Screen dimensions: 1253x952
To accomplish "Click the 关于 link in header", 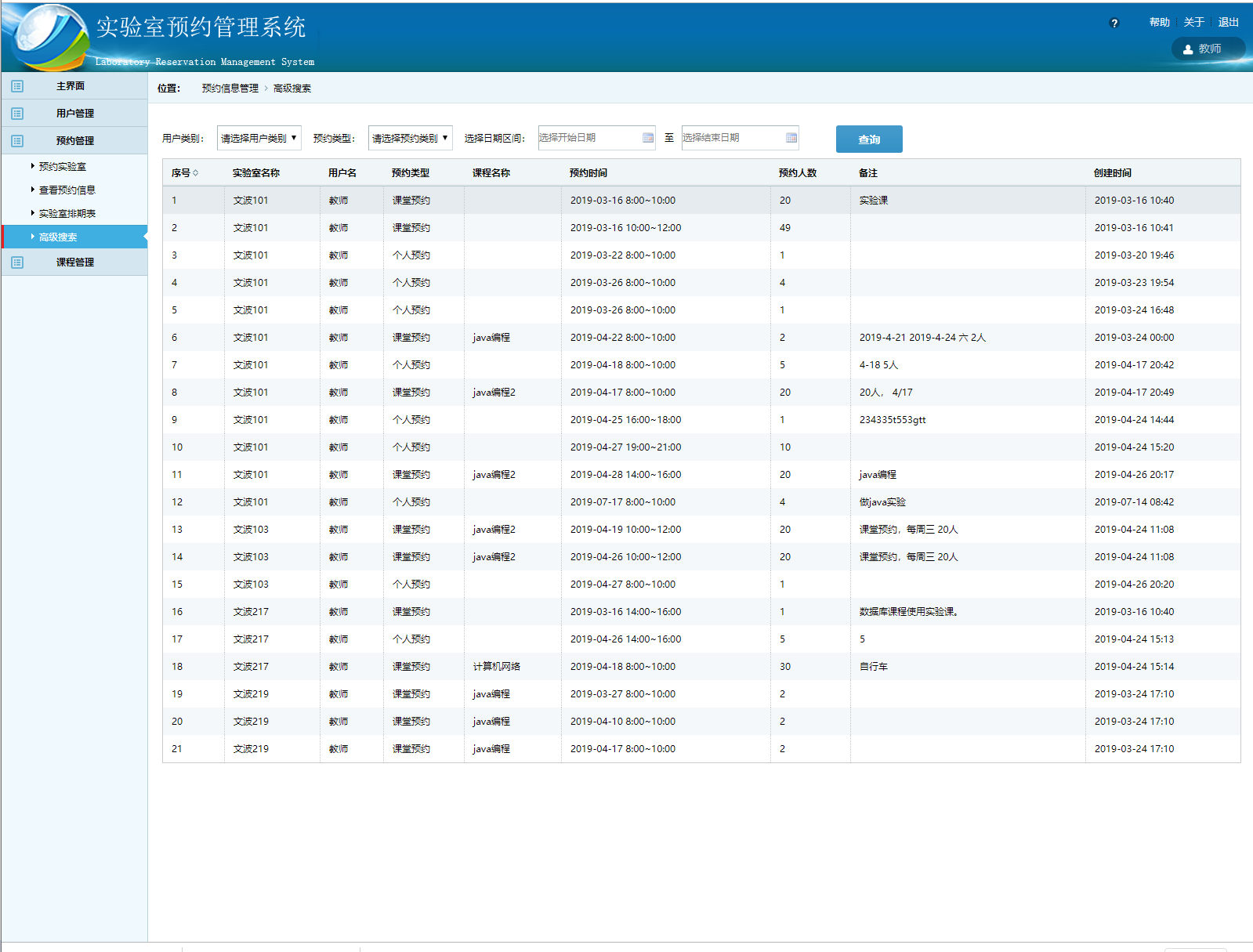I will pyautogui.click(x=1193, y=23).
